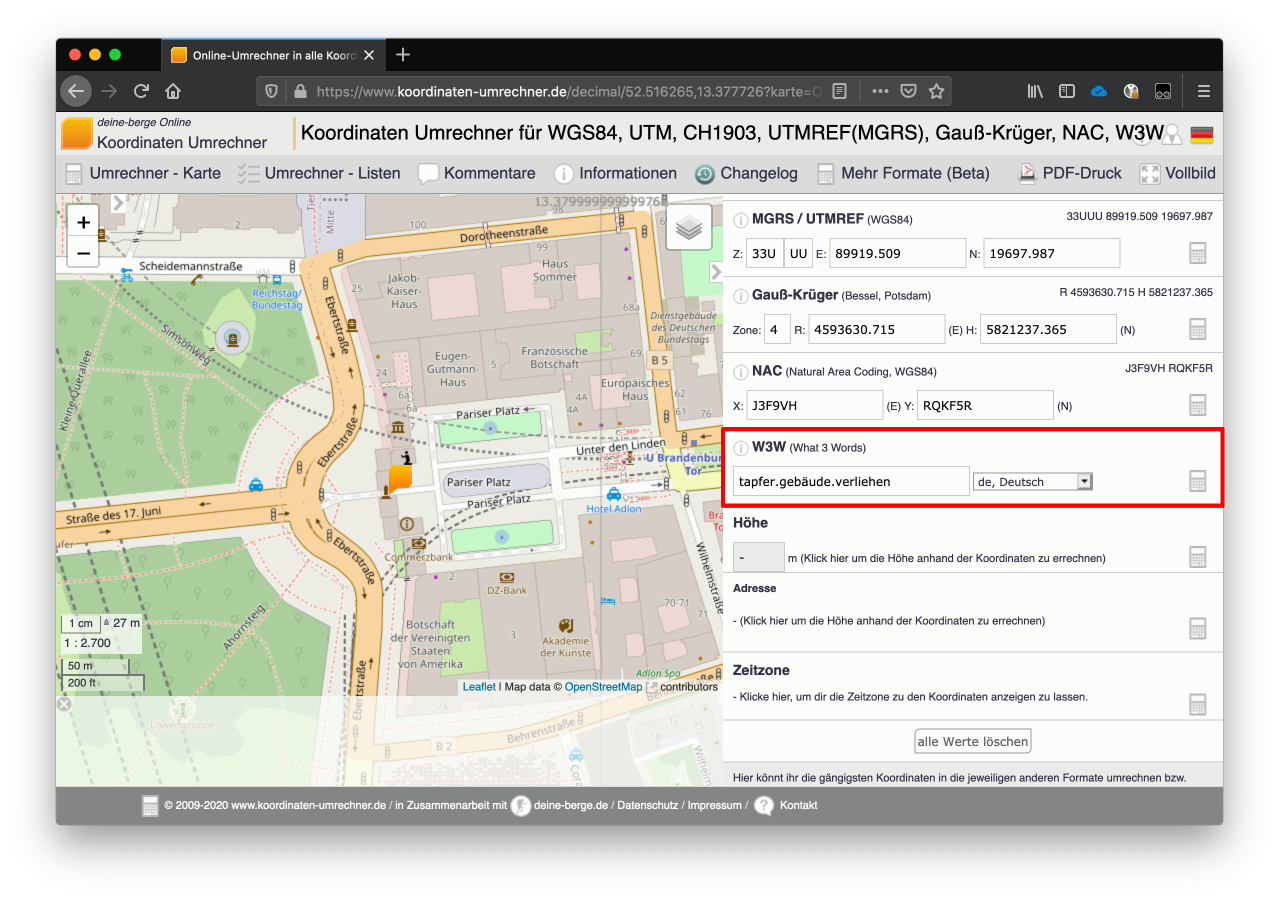Open the OpenStreetMap attribution link

(x=603, y=687)
